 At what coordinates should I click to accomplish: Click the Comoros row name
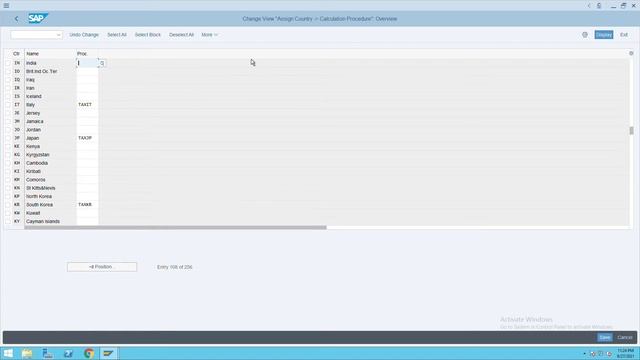click(x=36, y=180)
